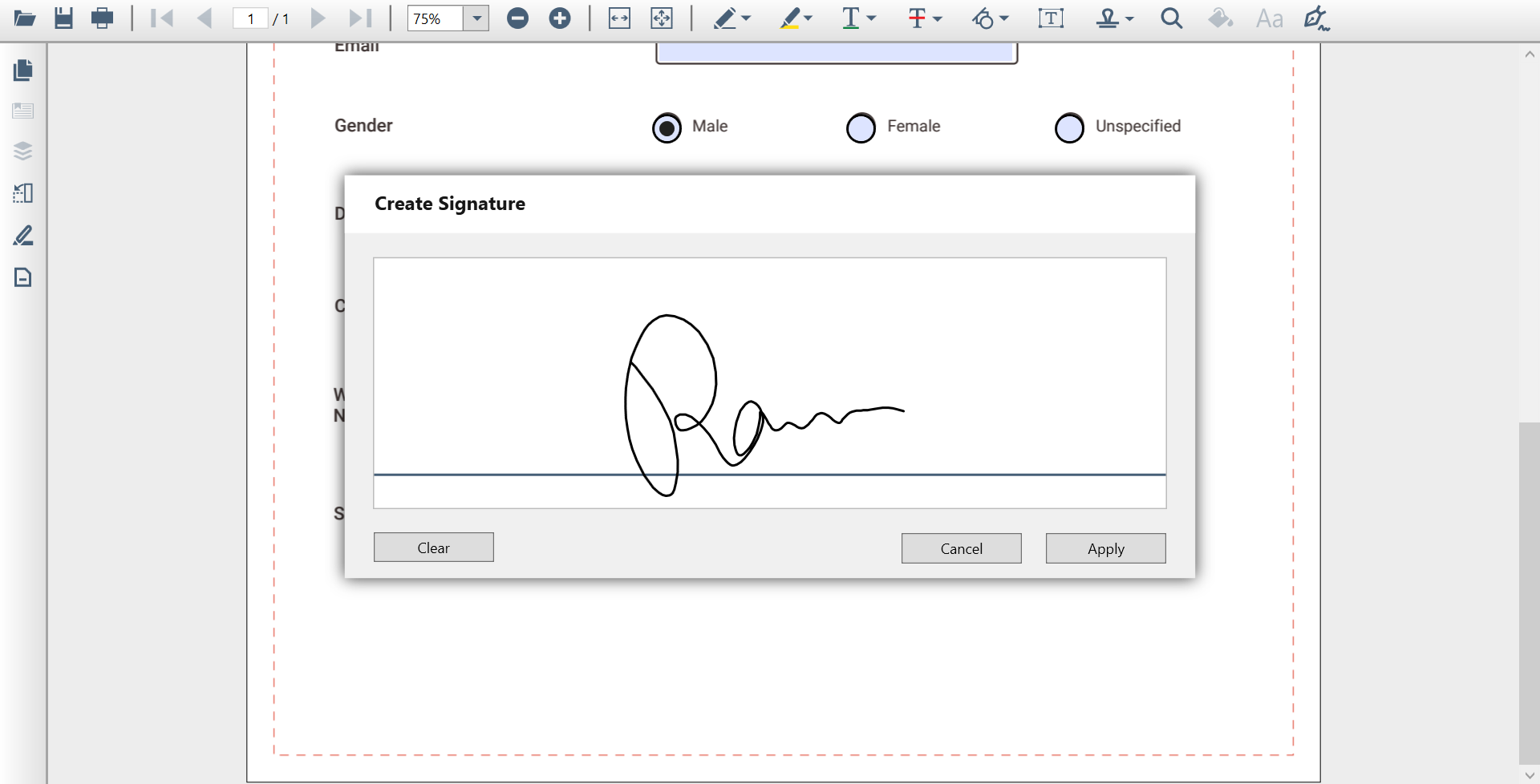Expand the shapes options arrow

point(1003,18)
